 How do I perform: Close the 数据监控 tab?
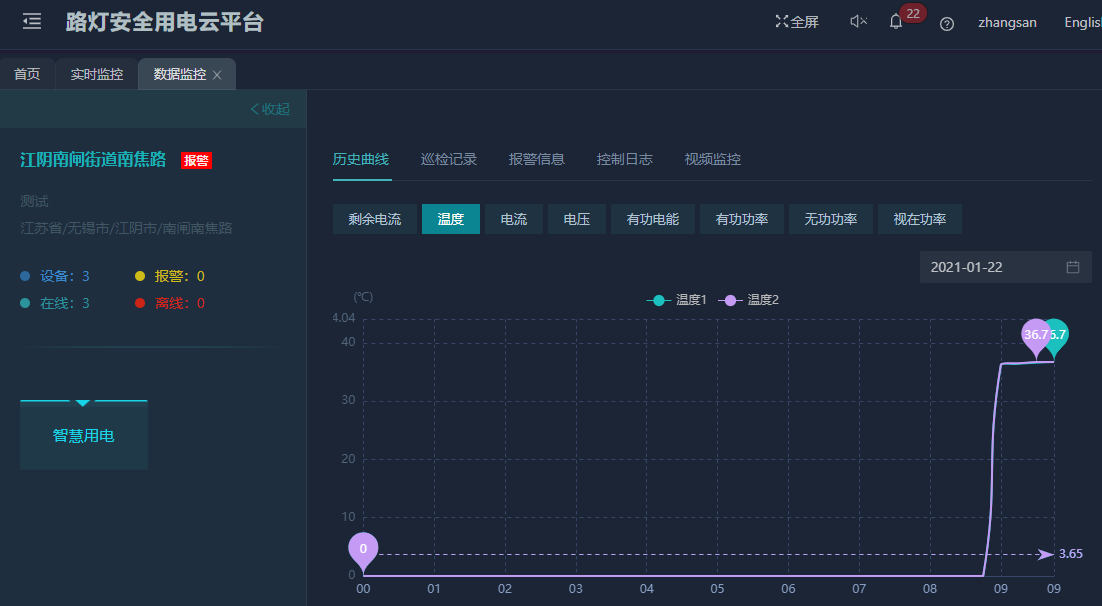217,75
